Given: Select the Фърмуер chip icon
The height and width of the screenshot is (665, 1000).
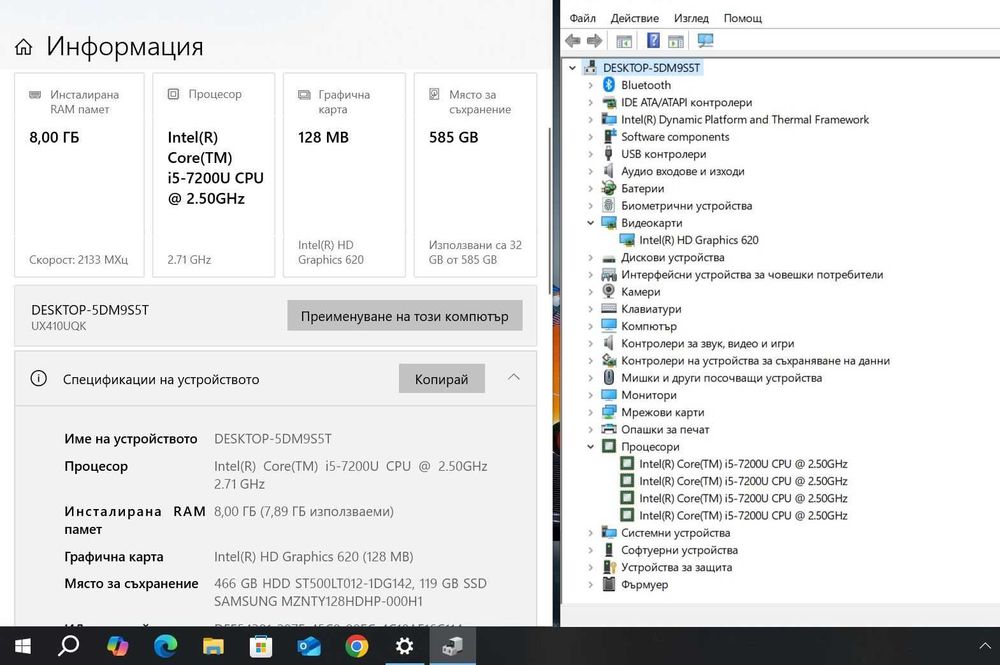Looking at the screenshot, I should [609, 584].
